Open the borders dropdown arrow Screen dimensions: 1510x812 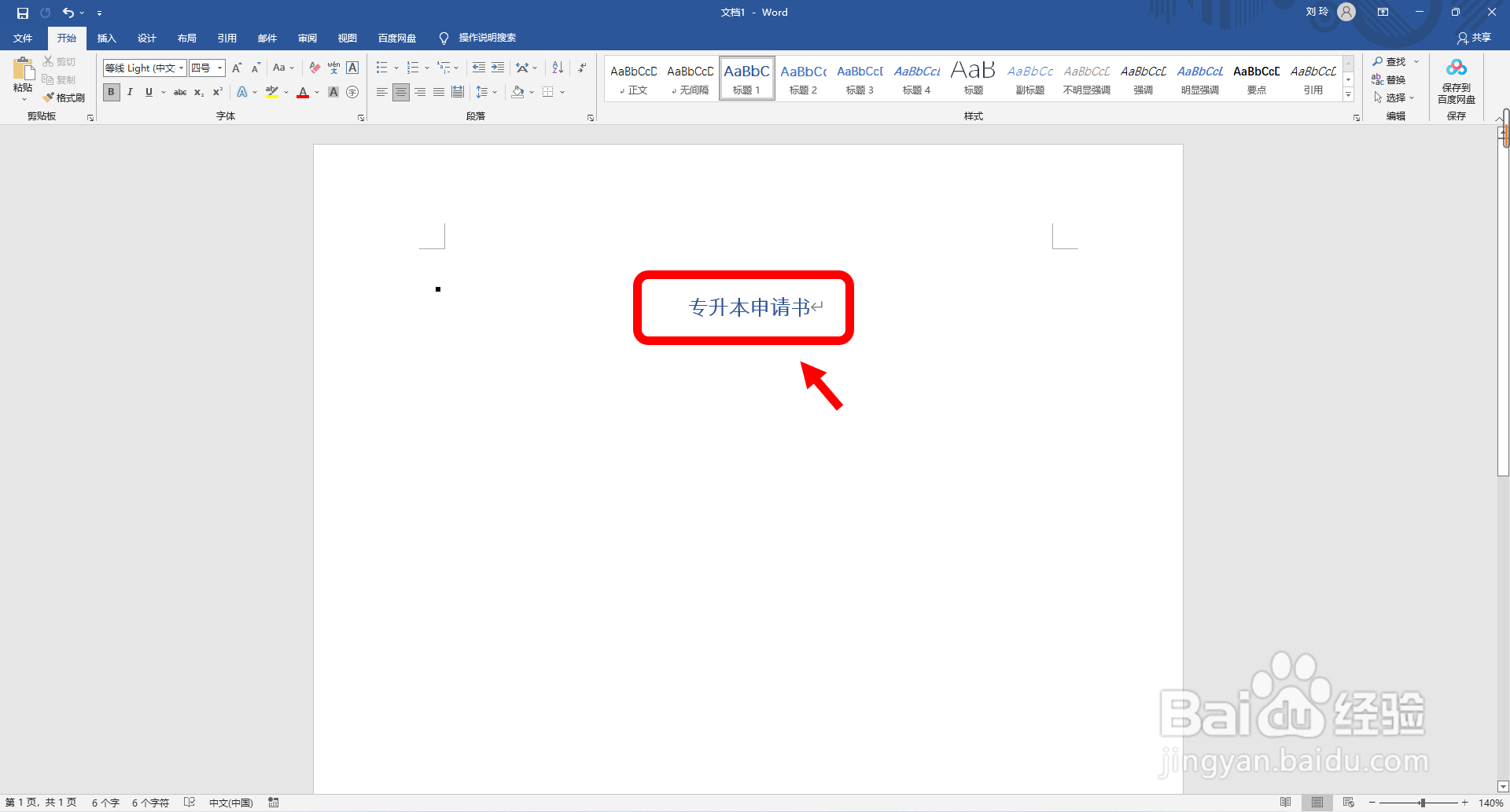(562, 92)
